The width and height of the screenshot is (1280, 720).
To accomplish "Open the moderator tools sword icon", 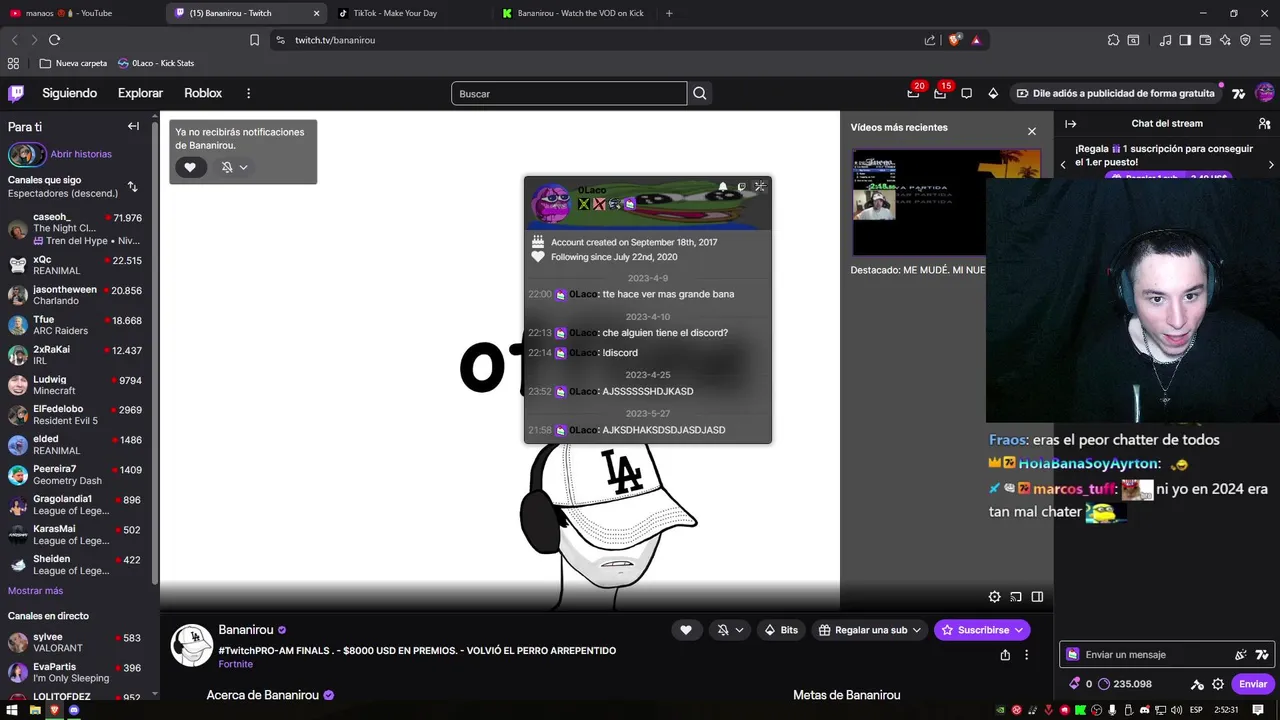I will [1197, 684].
